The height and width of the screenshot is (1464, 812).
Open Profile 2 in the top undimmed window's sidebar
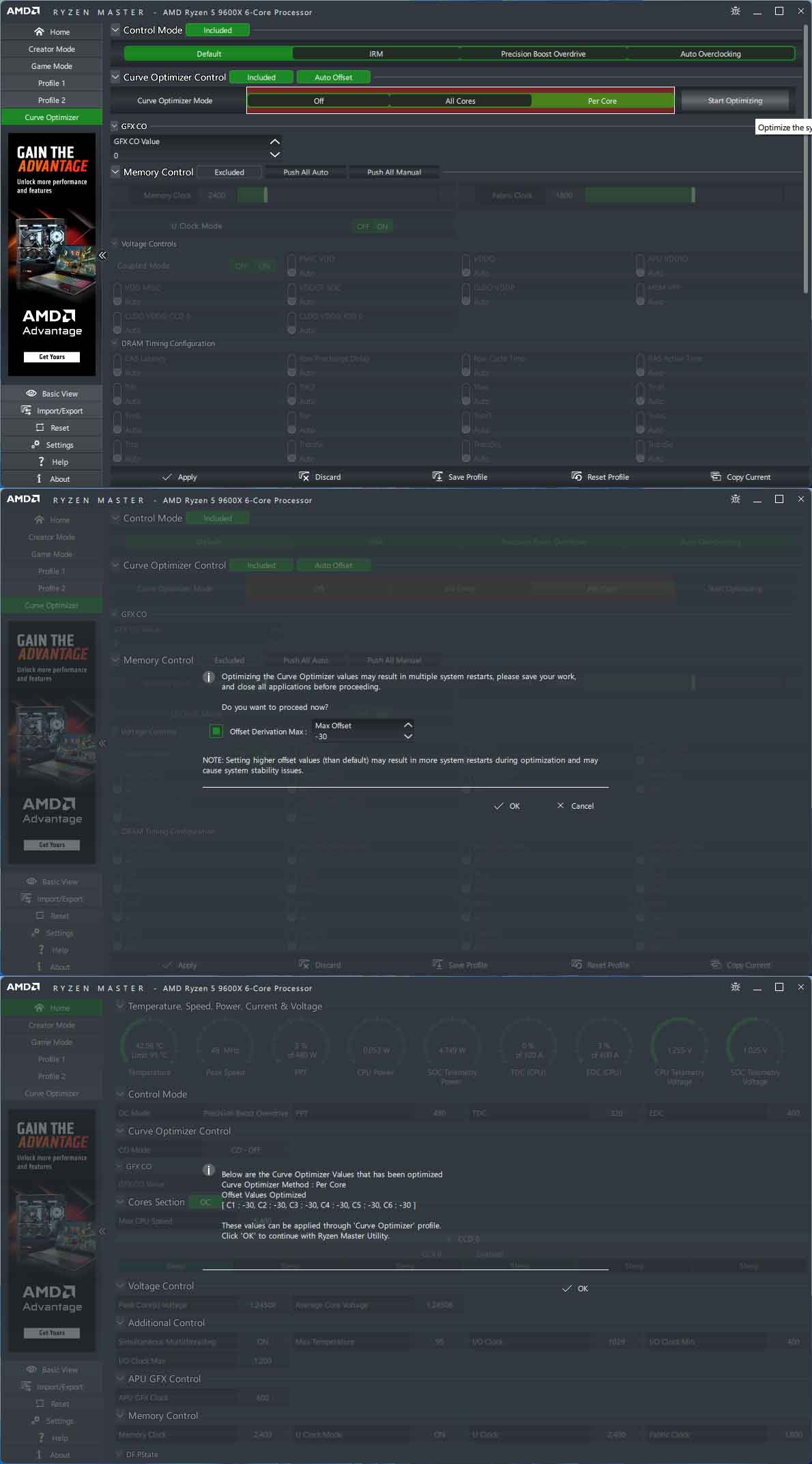pos(52,100)
